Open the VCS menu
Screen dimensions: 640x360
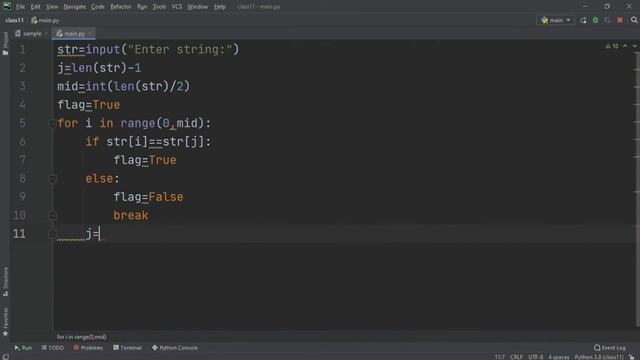pos(177,7)
